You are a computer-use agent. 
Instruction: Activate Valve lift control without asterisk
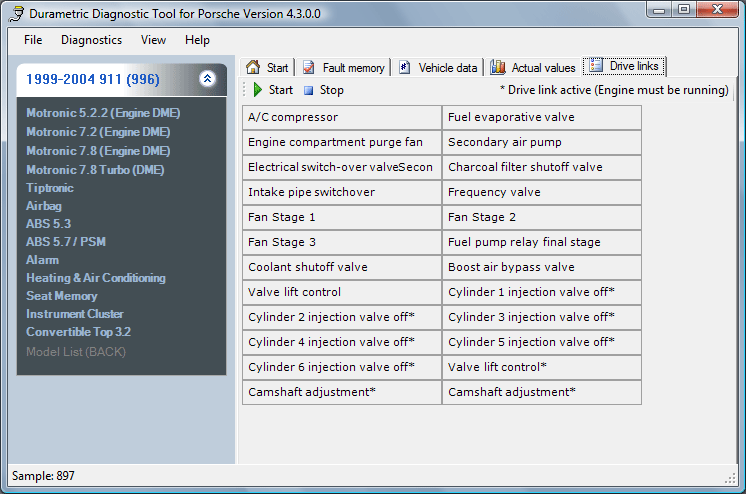342,292
